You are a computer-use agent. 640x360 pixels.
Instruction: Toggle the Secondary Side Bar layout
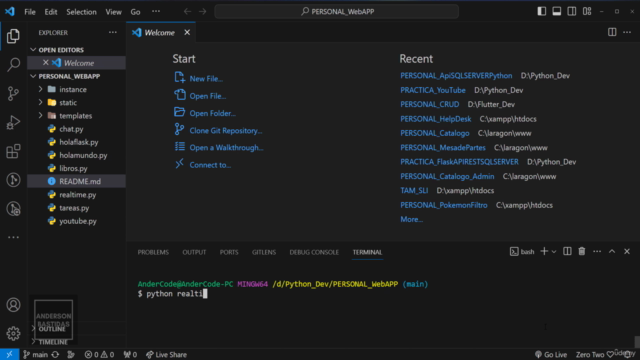(572, 11)
